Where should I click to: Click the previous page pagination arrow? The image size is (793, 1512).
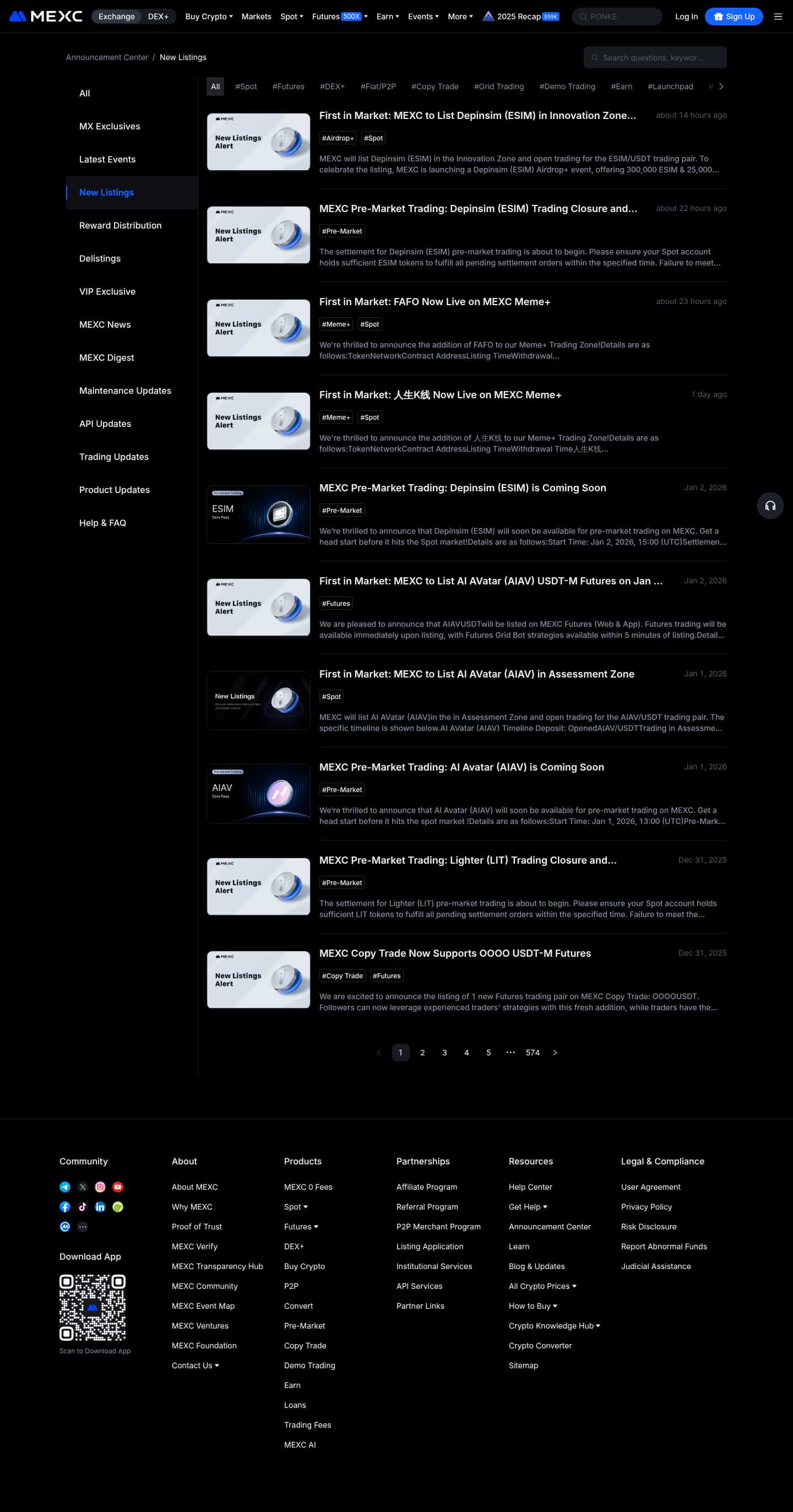pyautogui.click(x=378, y=1053)
